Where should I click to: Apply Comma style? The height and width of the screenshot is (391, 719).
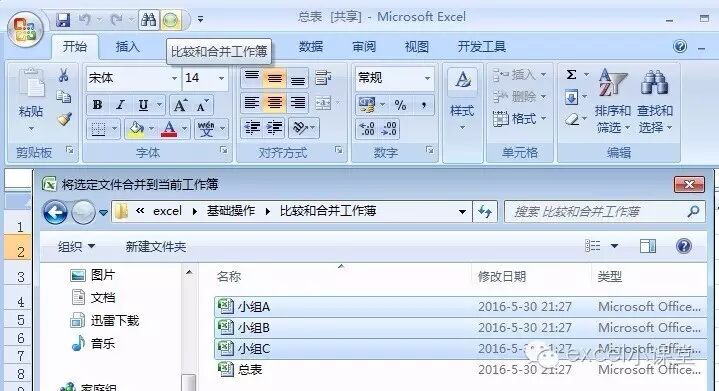coord(424,105)
